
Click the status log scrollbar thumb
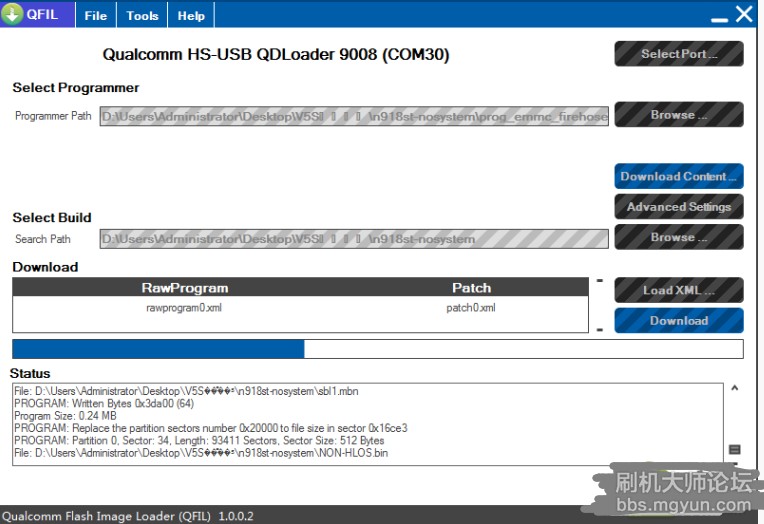[735, 449]
